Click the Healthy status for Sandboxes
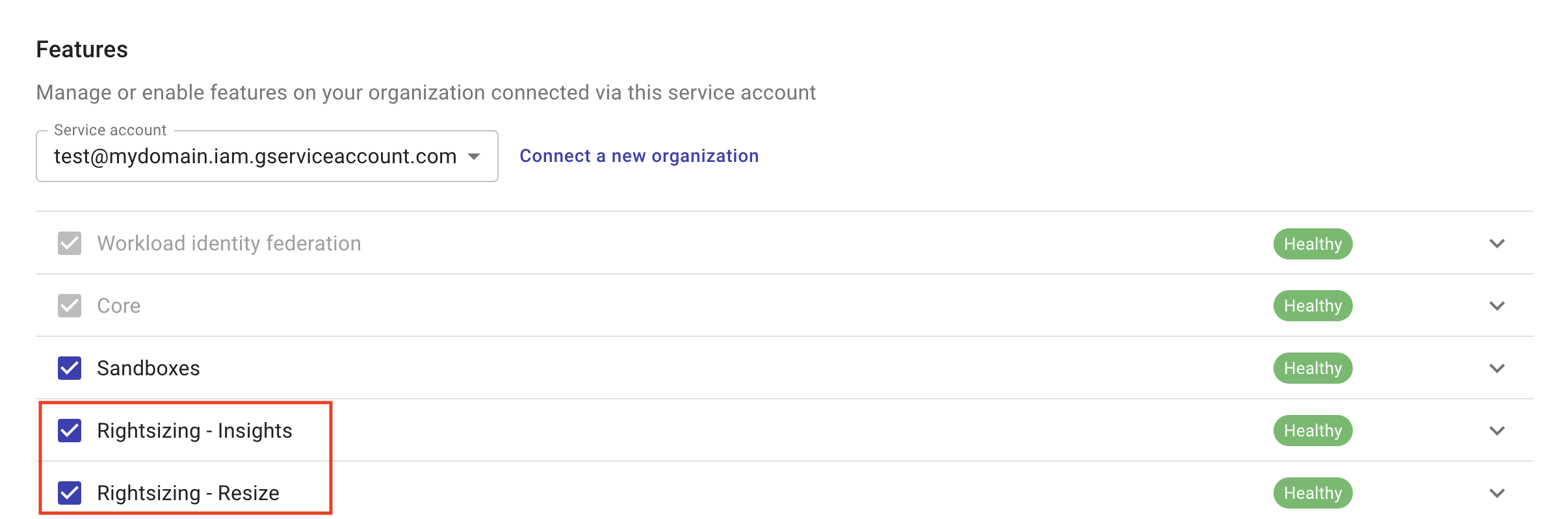1568x519 pixels. [x=1312, y=368]
